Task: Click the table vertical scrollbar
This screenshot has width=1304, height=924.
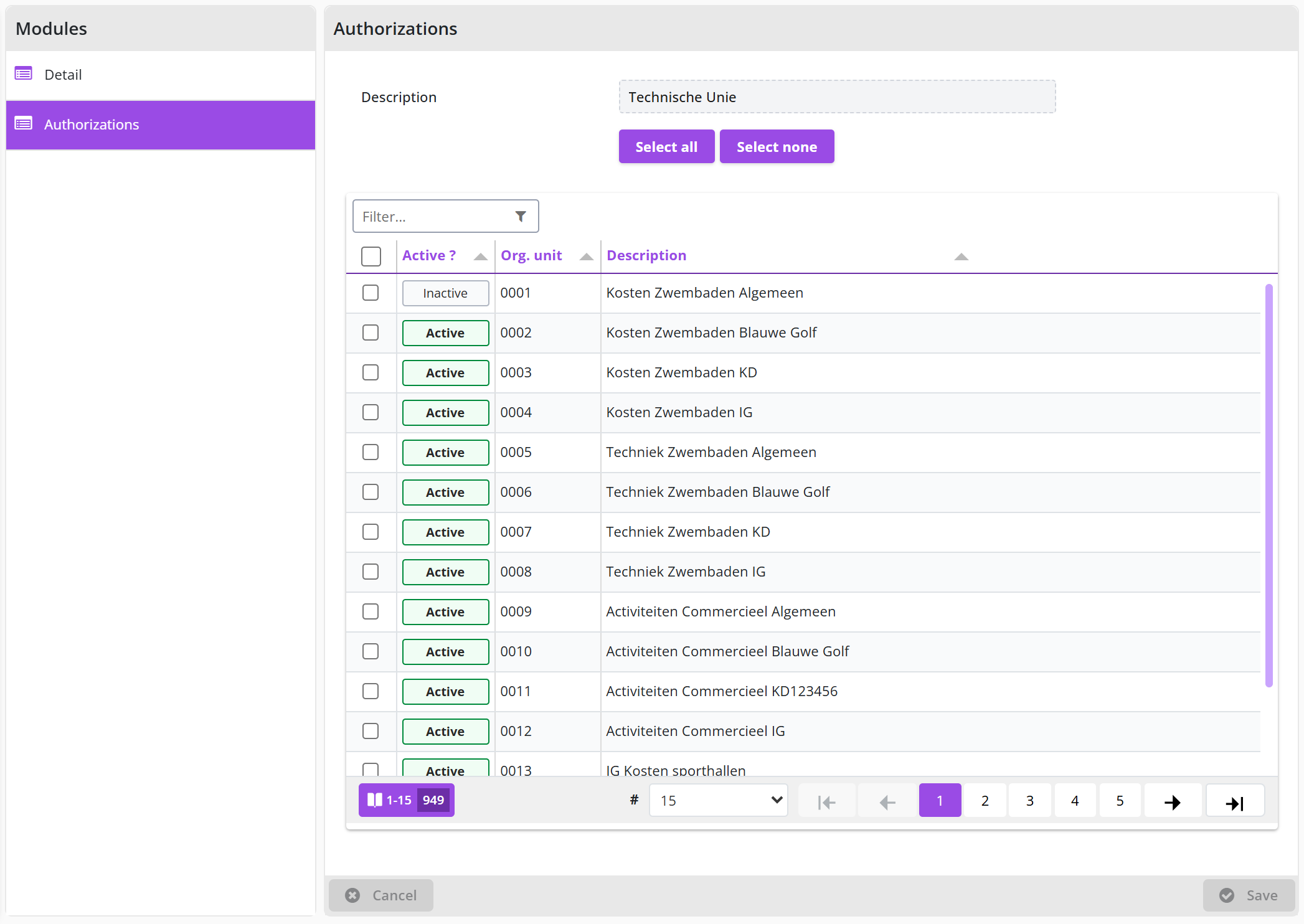Action: [x=1269, y=486]
